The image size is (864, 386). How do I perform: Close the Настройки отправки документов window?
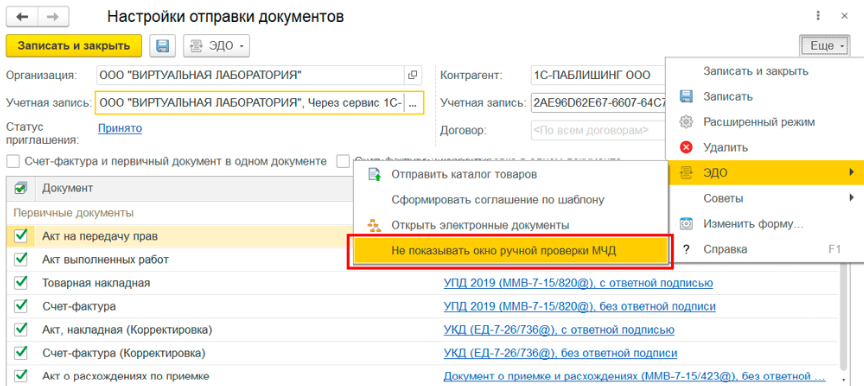tap(844, 16)
